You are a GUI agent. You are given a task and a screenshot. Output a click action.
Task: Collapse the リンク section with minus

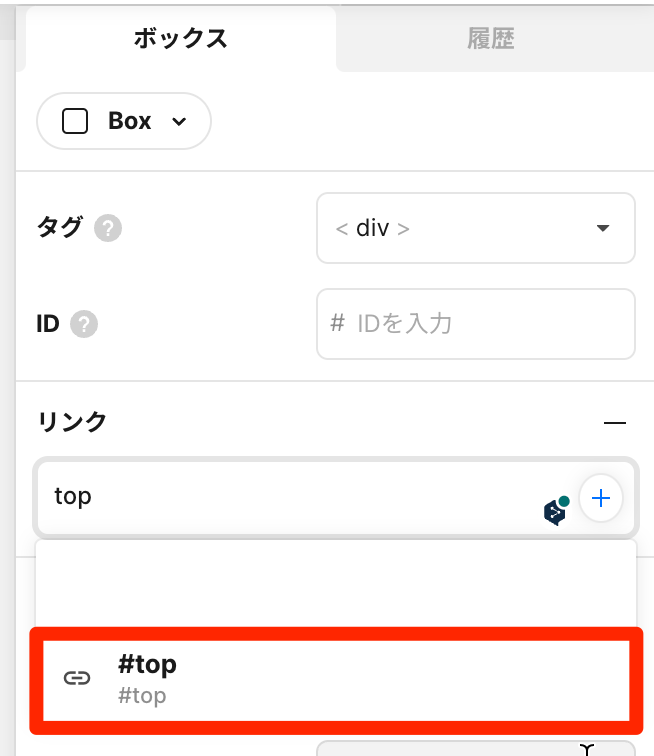pyautogui.click(x=615, y=422)
